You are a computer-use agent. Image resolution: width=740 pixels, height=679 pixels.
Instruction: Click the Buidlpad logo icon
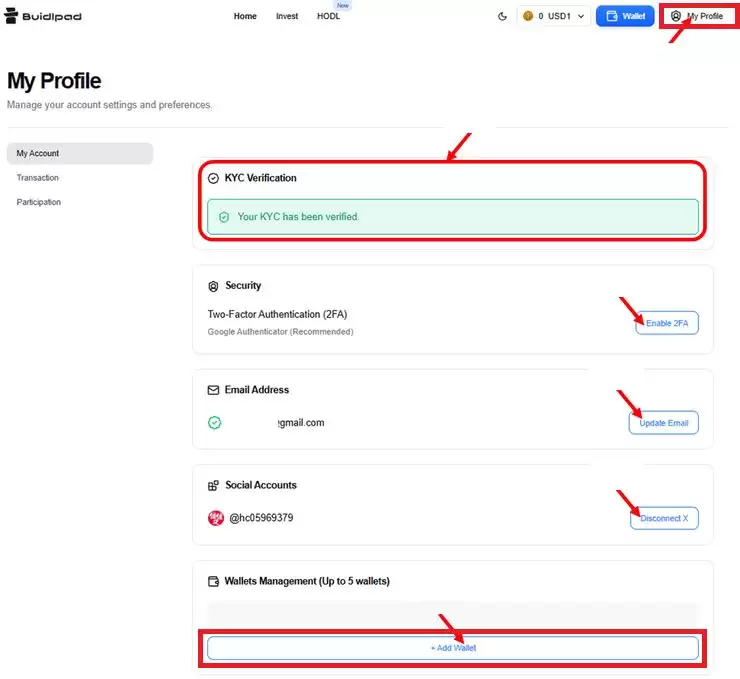pyautogui.click(x=14, y=16)
